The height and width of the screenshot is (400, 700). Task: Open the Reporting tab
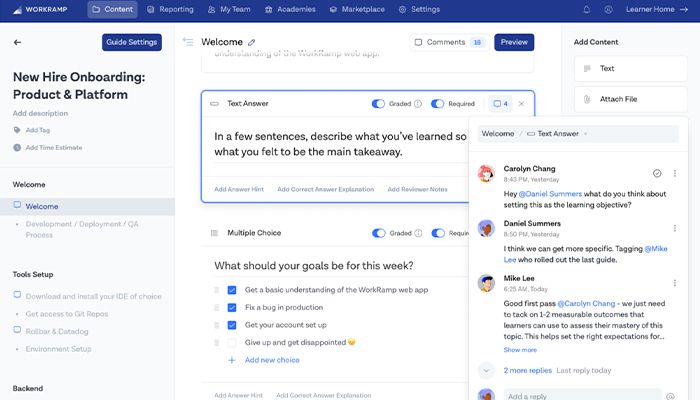click(171, 9)
